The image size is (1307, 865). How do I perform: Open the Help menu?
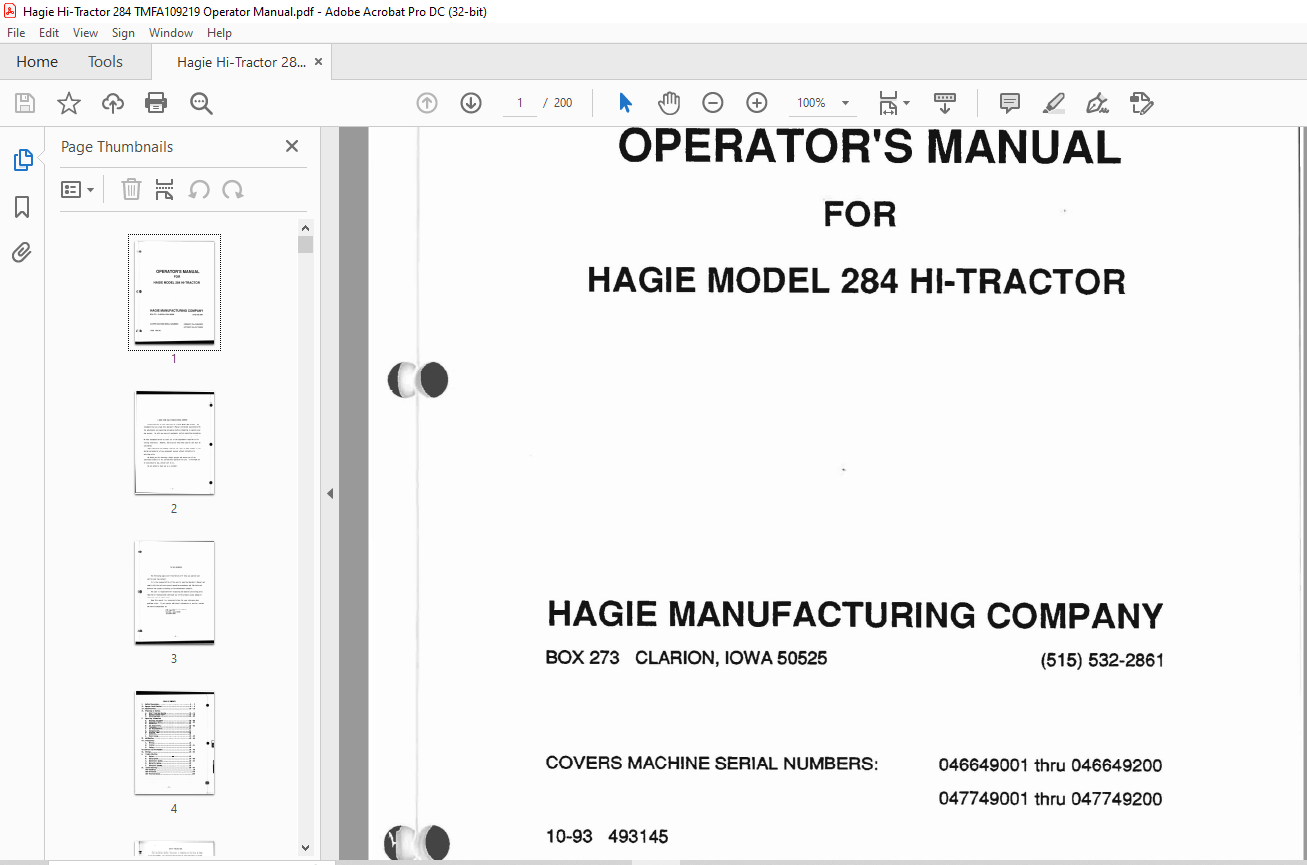click(x=219, y=33)
